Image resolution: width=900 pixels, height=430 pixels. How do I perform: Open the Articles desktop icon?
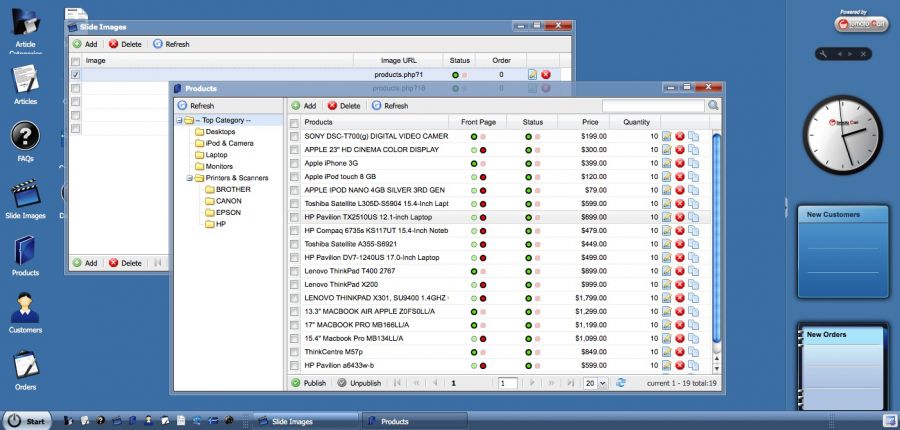point(25,85)
